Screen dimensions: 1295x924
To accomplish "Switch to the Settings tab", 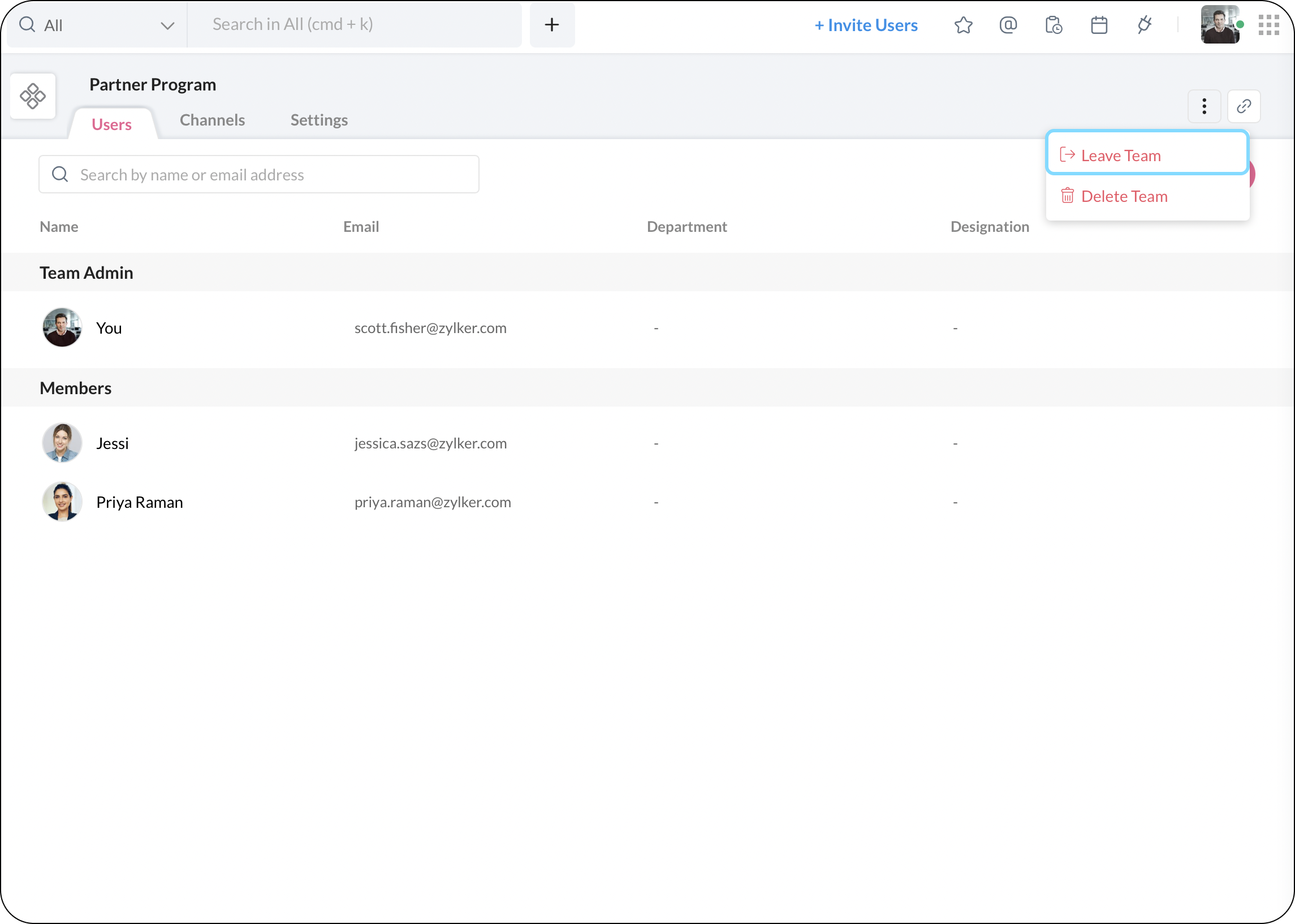I will click(318, 120).
